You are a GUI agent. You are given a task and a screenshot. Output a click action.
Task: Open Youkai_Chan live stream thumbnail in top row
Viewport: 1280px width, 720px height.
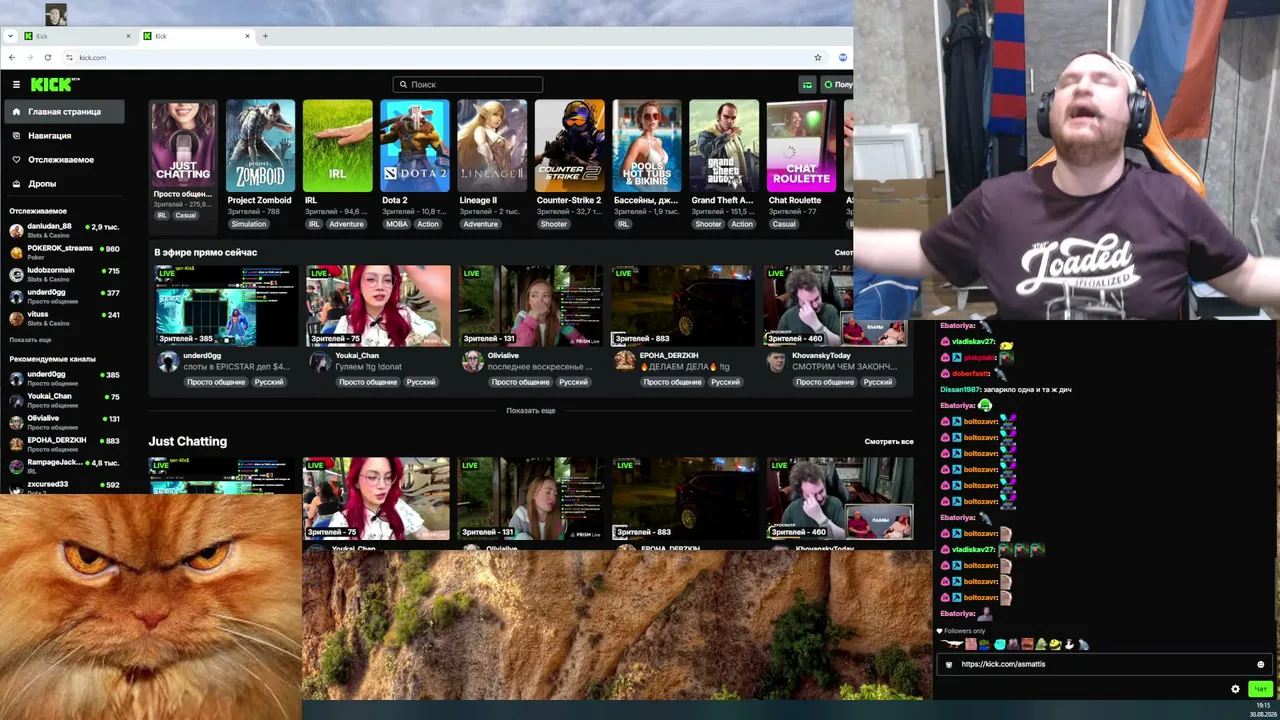378,305
